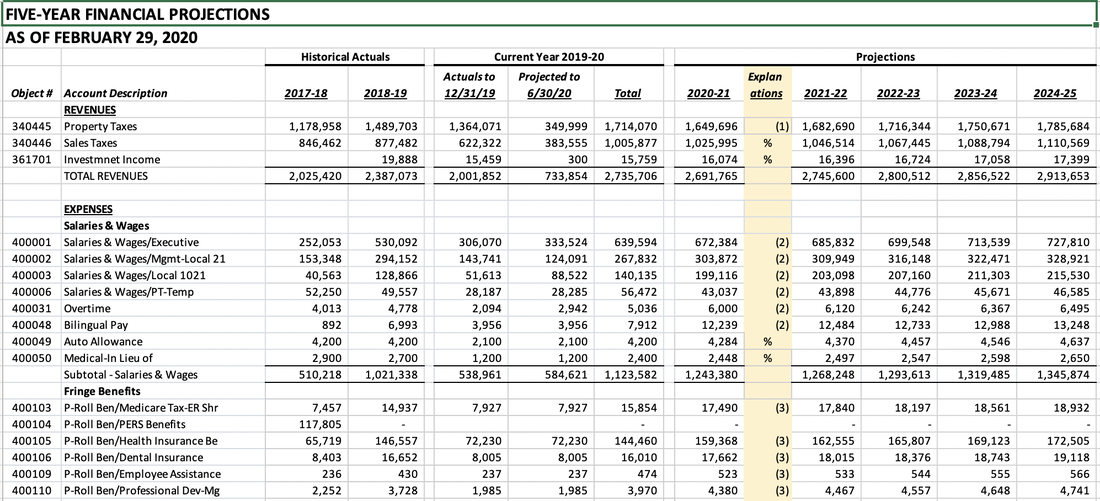Click Salaries & Wages/Local 1021 description
The image size is (1100, 501).
134,275
